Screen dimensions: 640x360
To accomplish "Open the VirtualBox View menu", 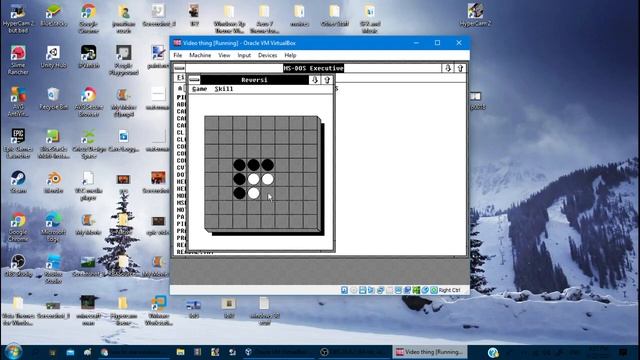I will pyautogui.click(x=224, y=55).
